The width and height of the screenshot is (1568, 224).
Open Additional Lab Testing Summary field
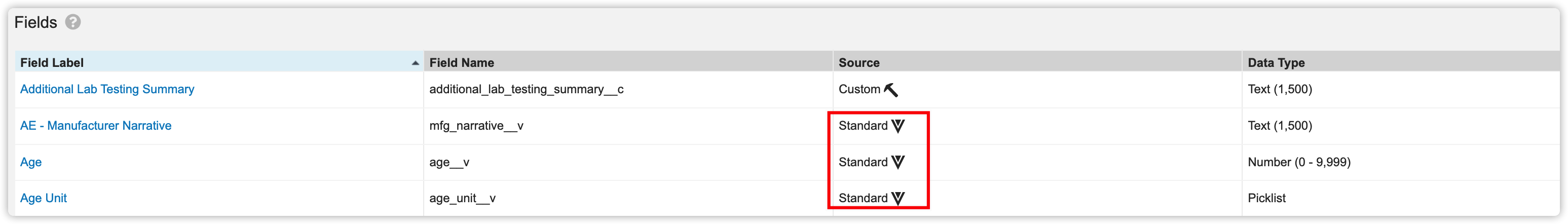point(107,90)
